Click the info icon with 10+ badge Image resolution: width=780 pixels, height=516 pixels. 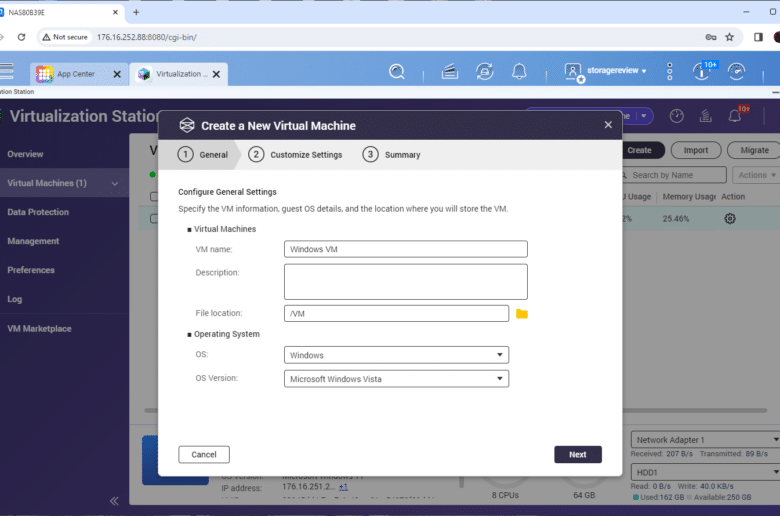(704, 71)
